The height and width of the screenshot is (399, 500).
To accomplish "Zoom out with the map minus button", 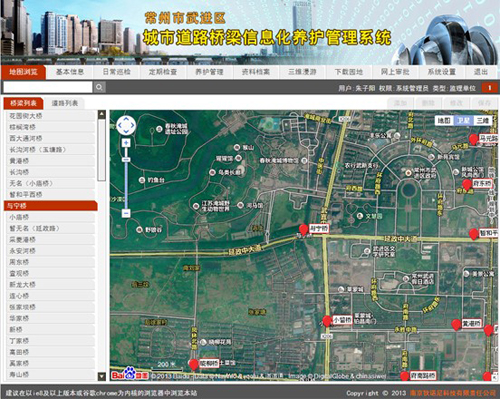I will point(126,213).
